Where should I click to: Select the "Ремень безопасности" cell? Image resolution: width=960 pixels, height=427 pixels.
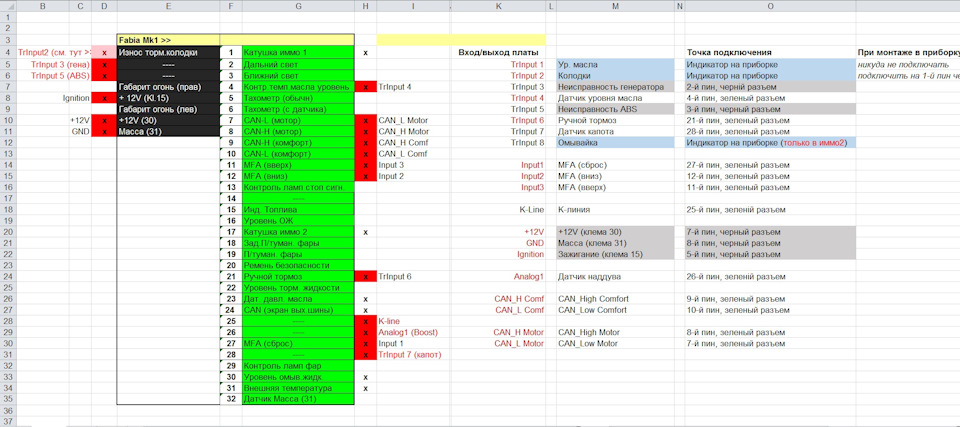point(298,265)
